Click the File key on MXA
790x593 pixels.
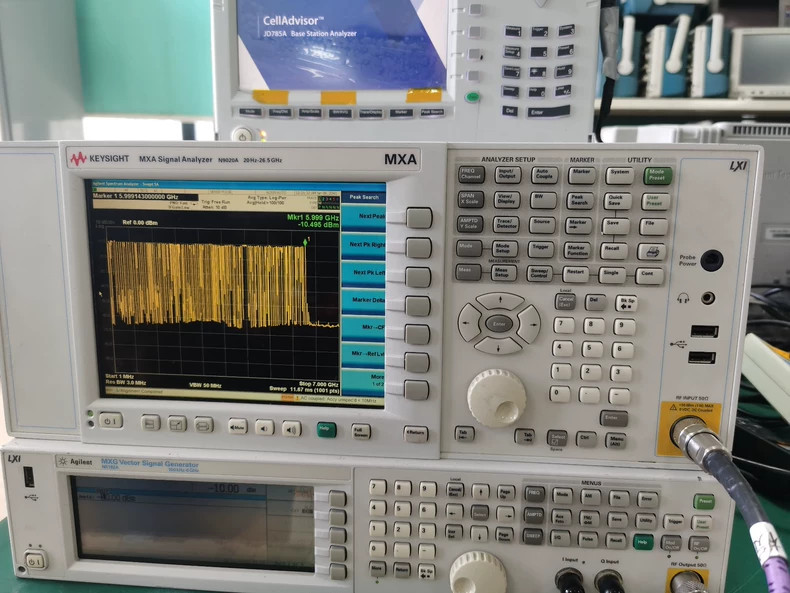pyautogui.click(x=653, y=227)
